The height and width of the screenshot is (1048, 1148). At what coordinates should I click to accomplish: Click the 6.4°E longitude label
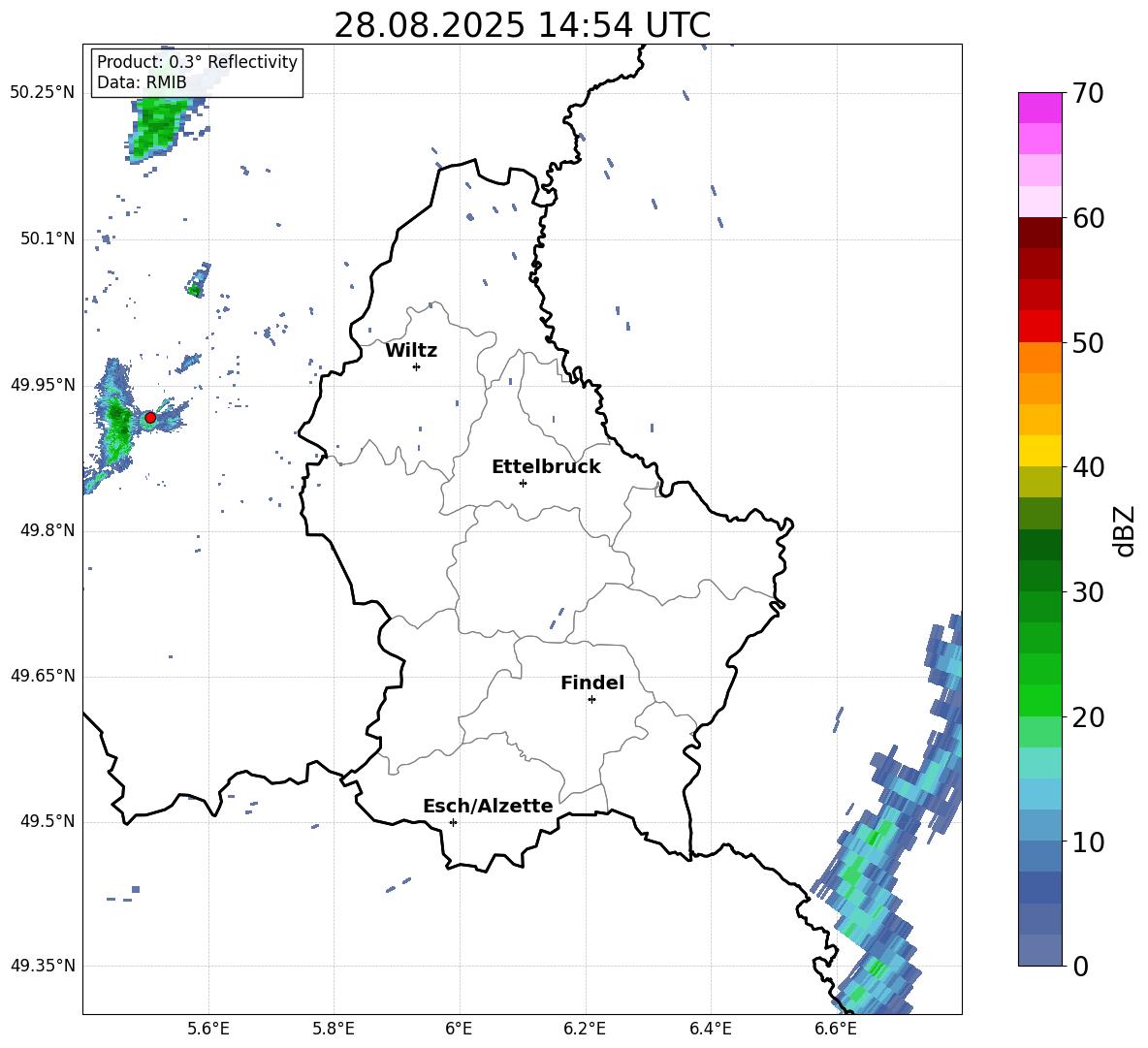(x=710, y=1029)
